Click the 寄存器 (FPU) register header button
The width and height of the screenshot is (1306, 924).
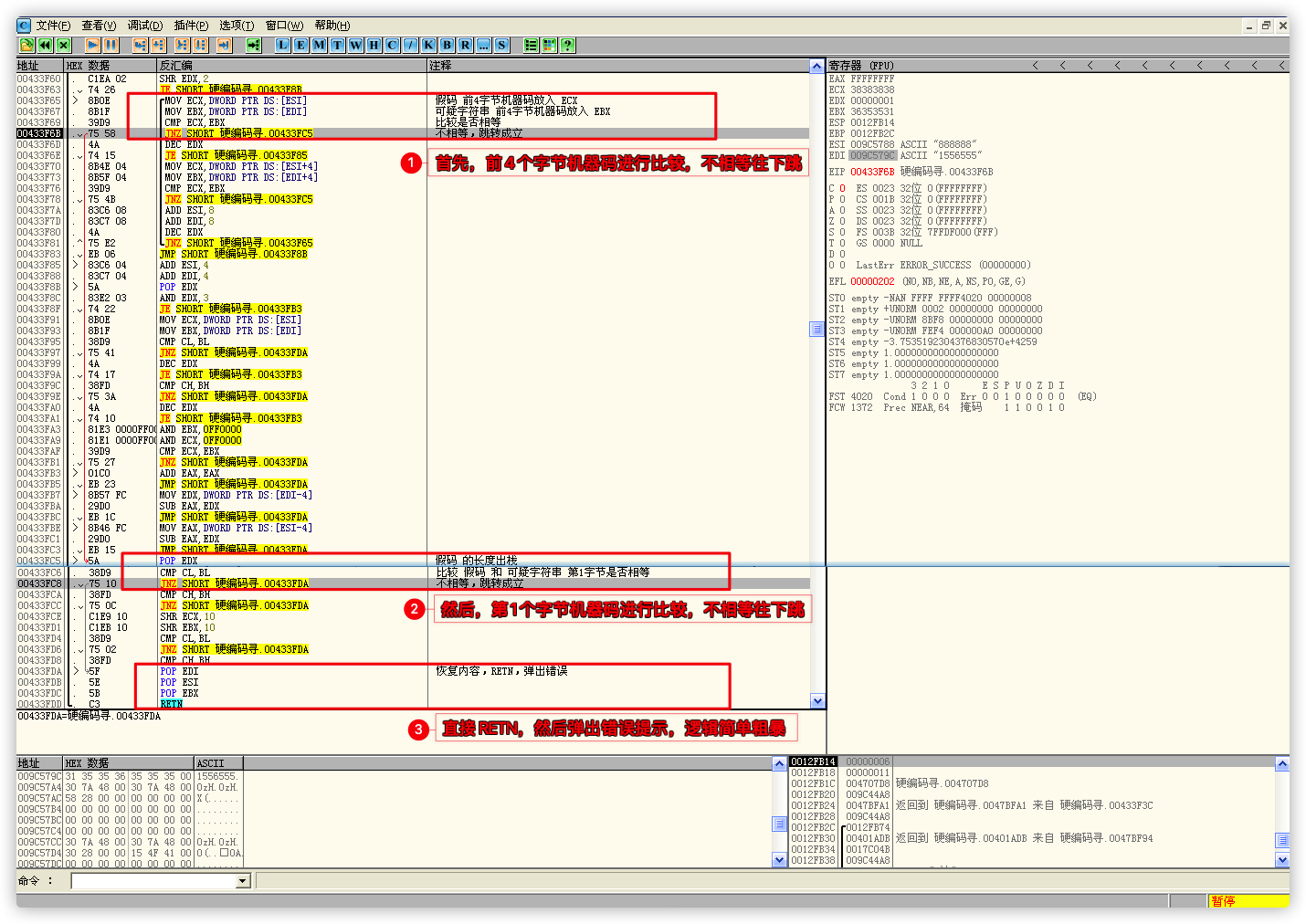(861, 66)
